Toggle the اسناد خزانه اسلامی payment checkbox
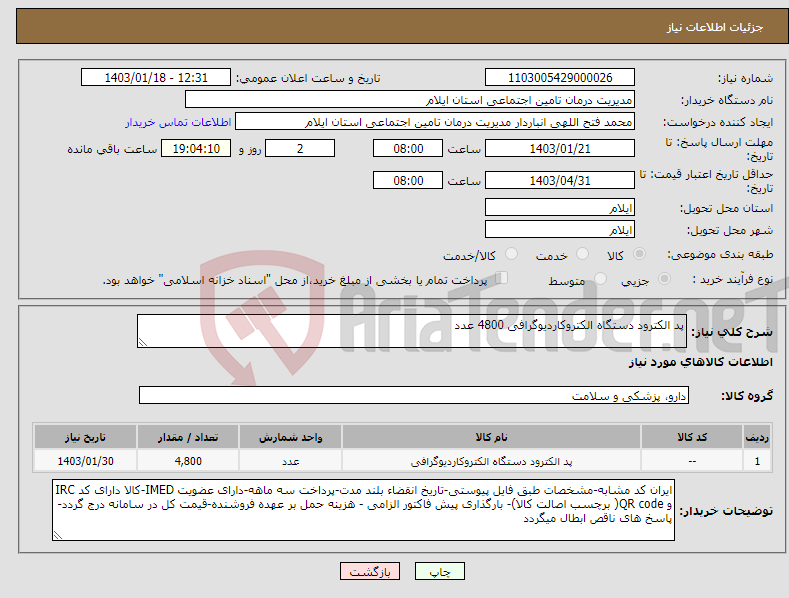Screen dimensions: 789x598 coord(502,277)
